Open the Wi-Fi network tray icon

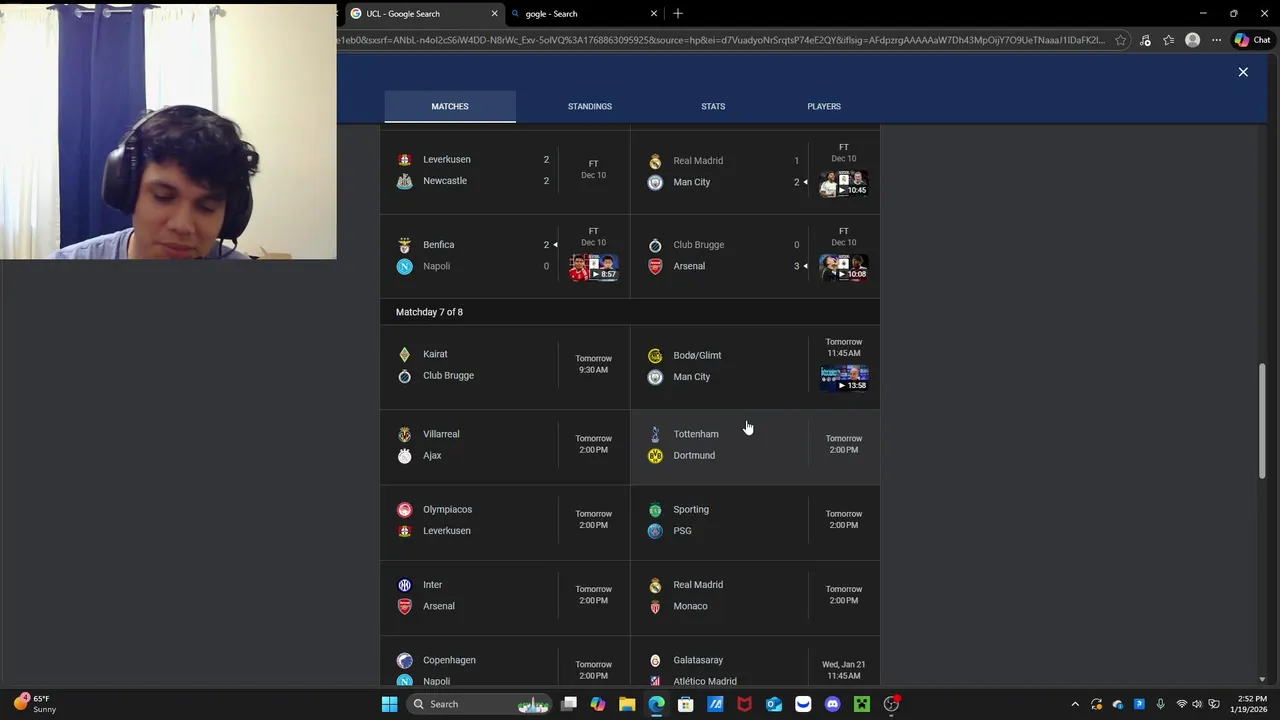1181,704
